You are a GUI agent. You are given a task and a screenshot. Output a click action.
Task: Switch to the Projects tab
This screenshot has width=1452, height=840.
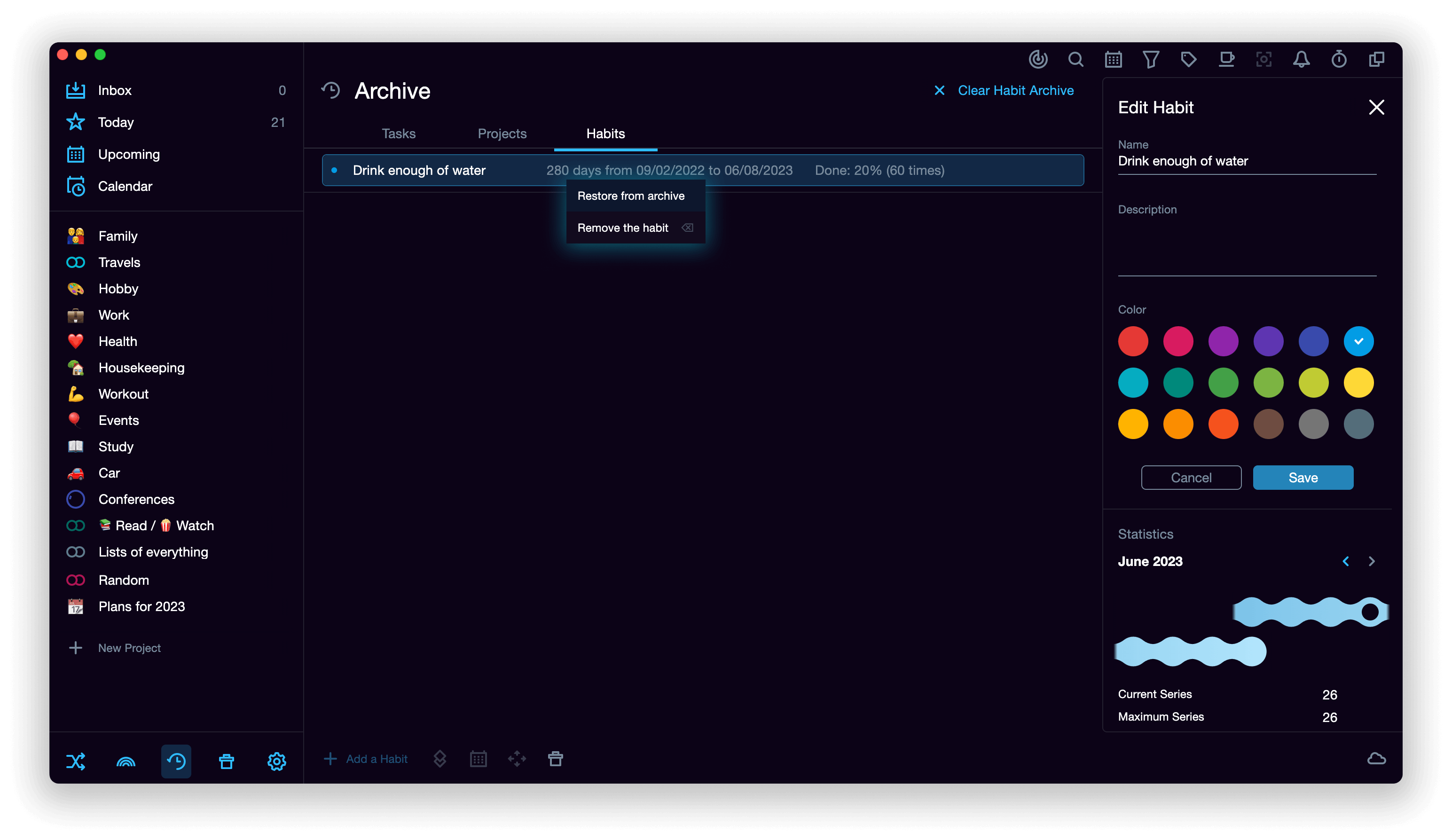pyautogui.click(x=502, y=133)
